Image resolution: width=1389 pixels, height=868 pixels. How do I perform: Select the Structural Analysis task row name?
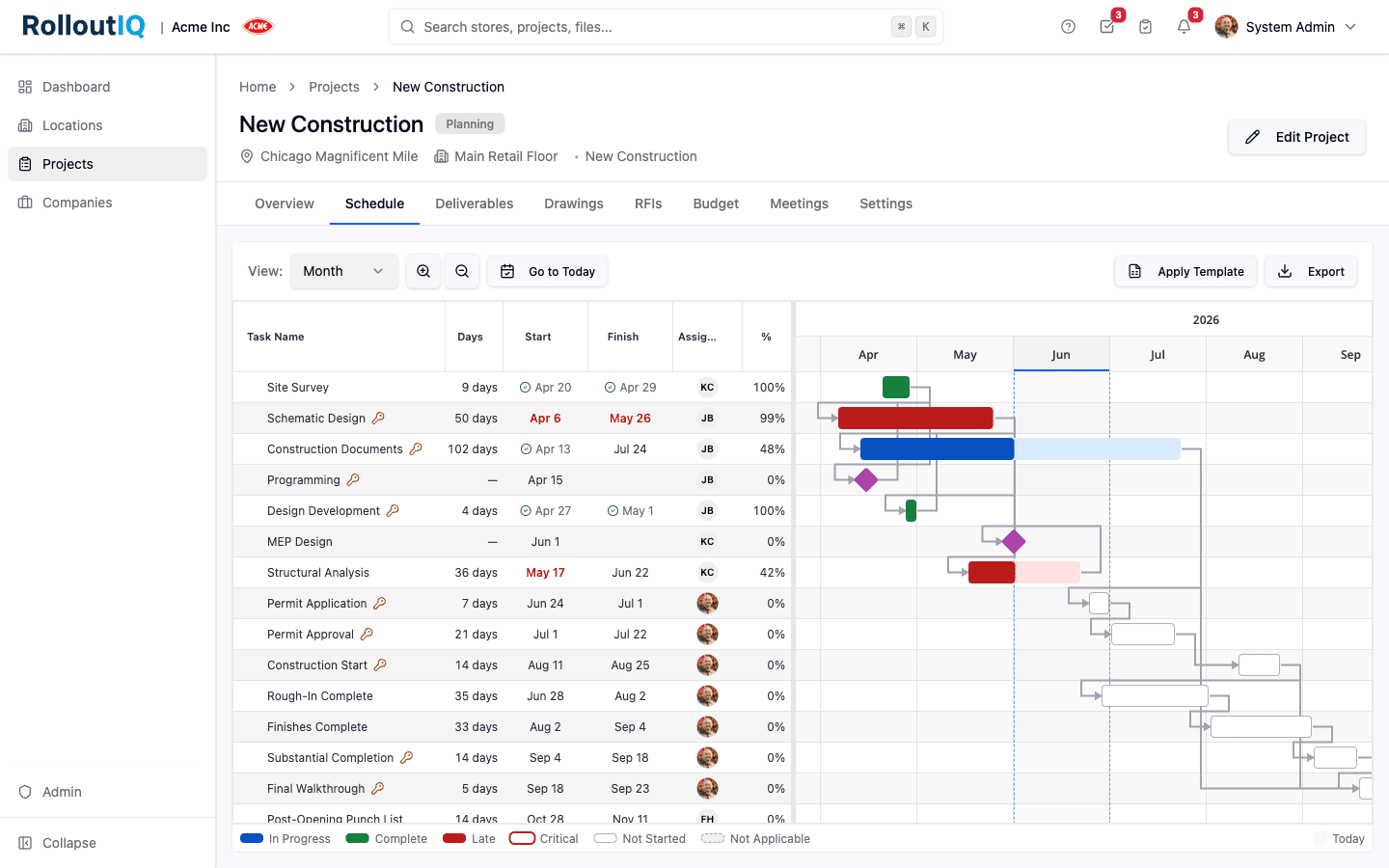coord(318,573)
